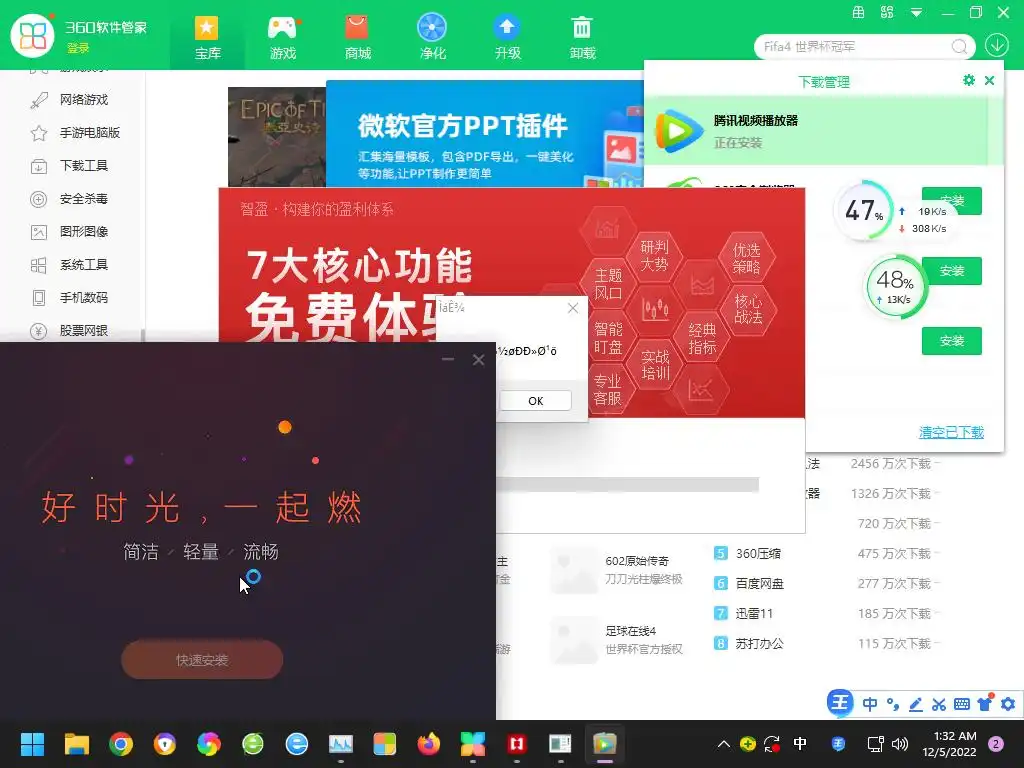Viewport: 1024px width, 768px height.
Task: Open the download manager arrow icon
Action: click(997, 45)
